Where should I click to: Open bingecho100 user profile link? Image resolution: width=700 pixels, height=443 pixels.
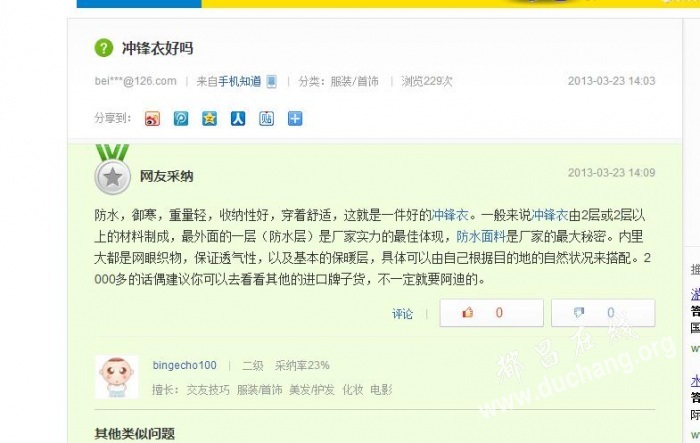[x=184, y=365]
